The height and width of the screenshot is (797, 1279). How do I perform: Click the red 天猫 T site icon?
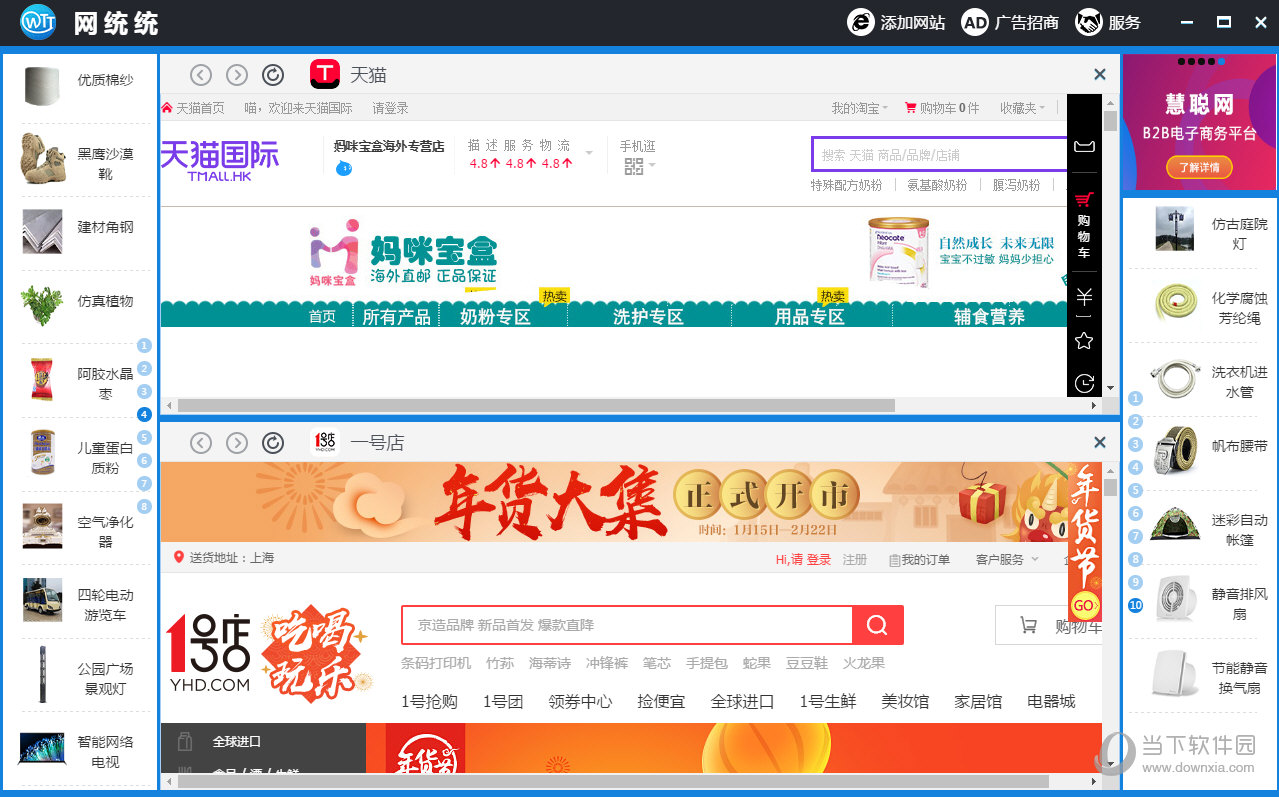pyautogui.click(x=325, y=74)
